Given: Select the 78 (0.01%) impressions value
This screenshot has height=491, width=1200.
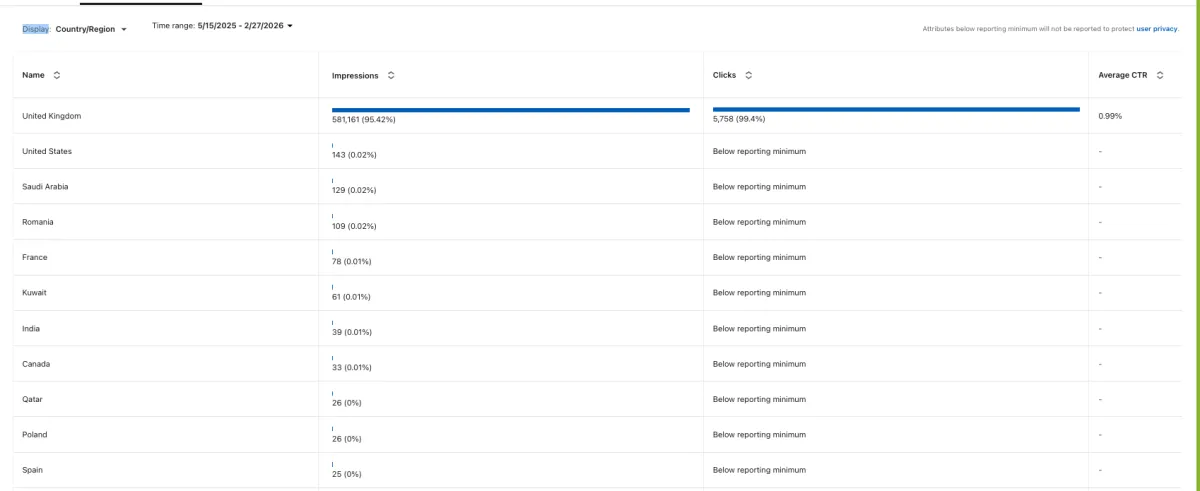Looking at the screenshot, I should pos(352,261).
